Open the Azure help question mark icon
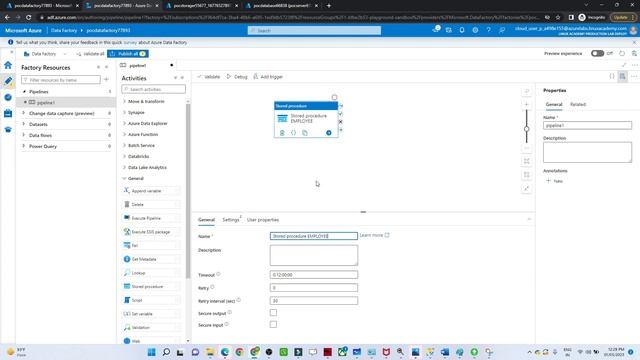The width and height of the screenshot is (640, 360). (488, 30)
